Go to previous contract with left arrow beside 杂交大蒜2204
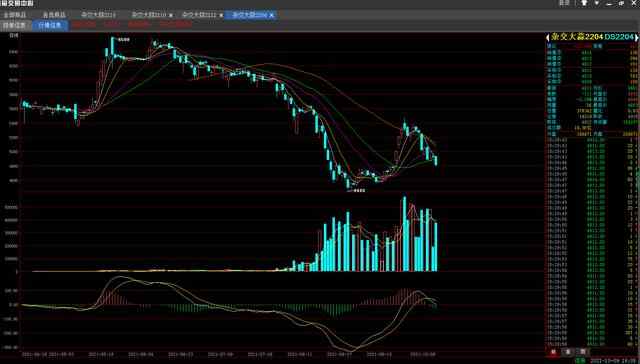 [x=548, y=37]
